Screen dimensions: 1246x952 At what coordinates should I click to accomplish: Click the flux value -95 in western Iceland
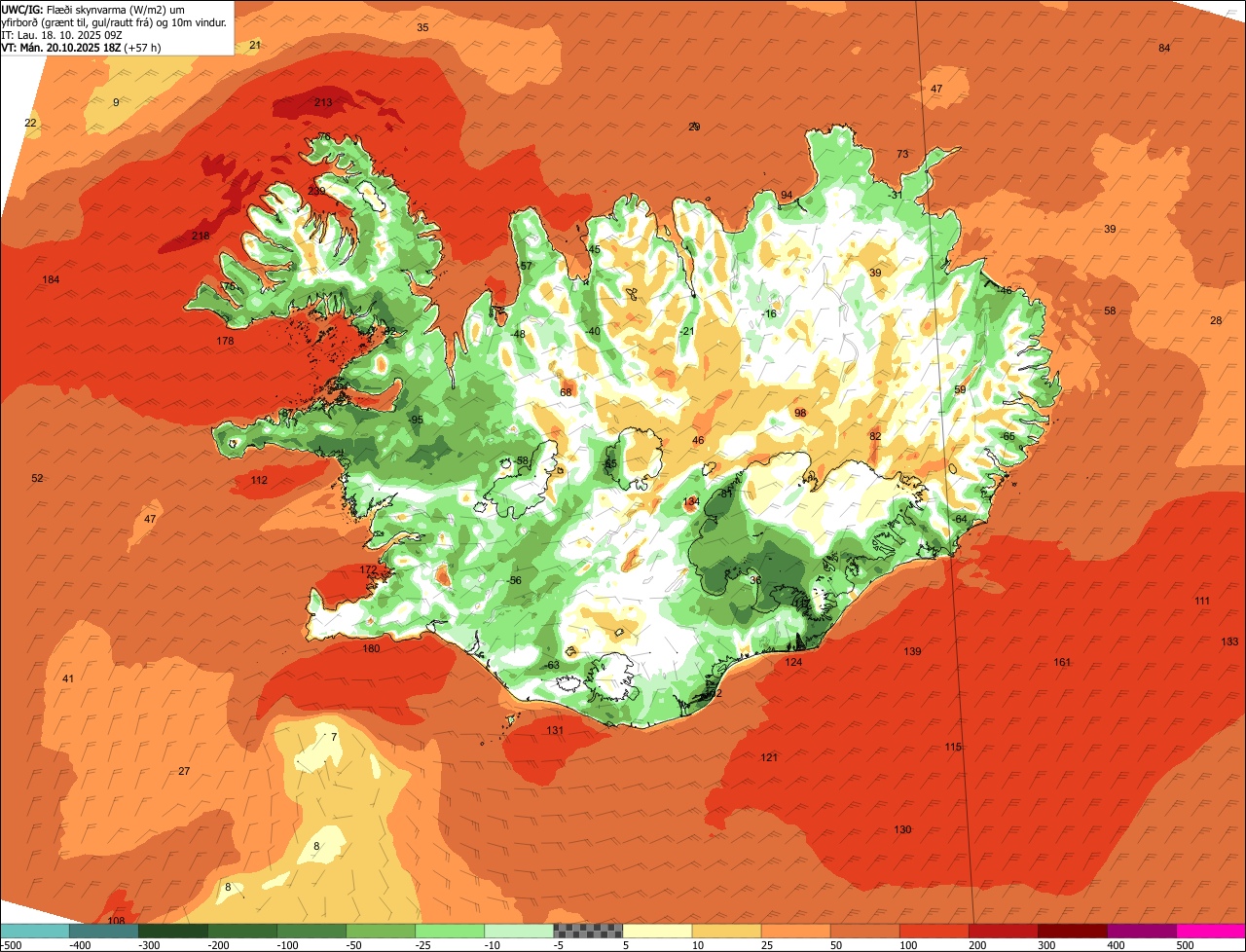416,420
